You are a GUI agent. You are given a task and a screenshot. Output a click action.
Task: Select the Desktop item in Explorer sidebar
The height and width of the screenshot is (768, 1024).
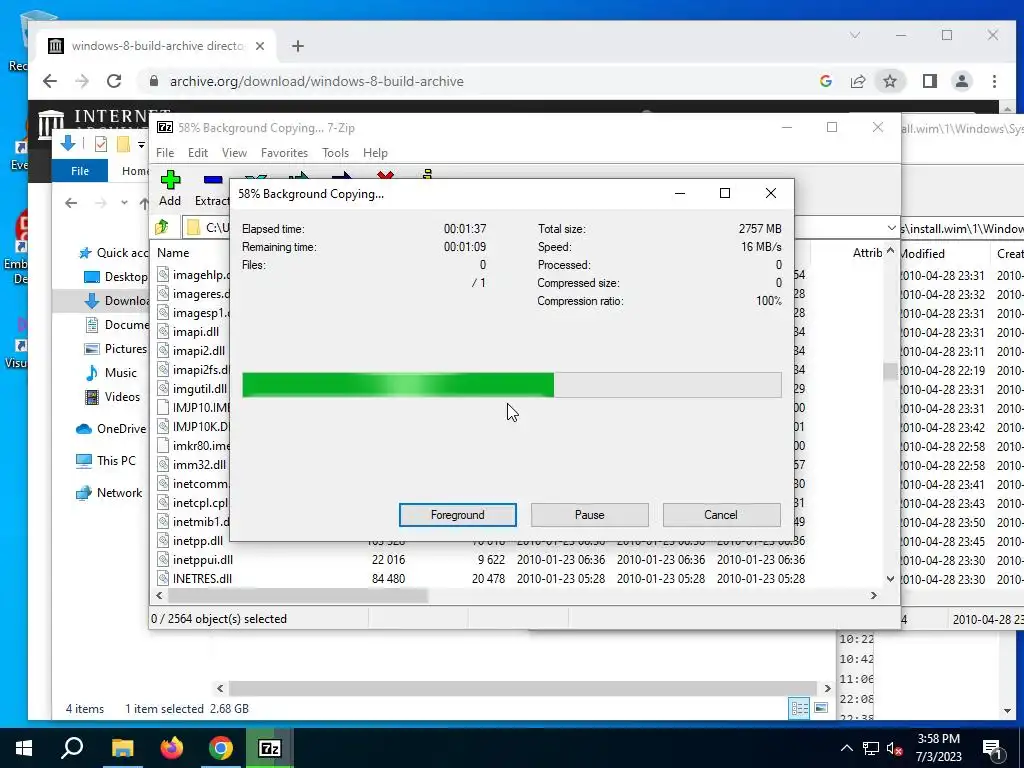[x=116, y=277]
